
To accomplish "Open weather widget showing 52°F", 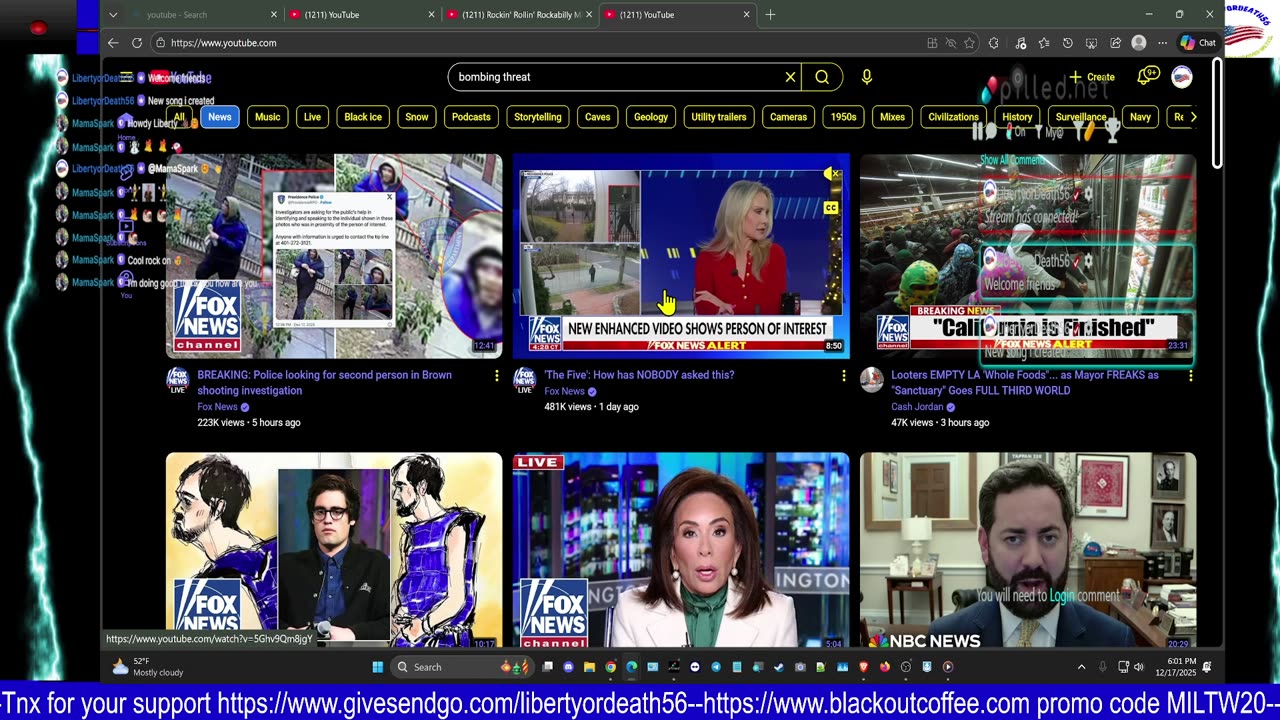I will point(148,667).
